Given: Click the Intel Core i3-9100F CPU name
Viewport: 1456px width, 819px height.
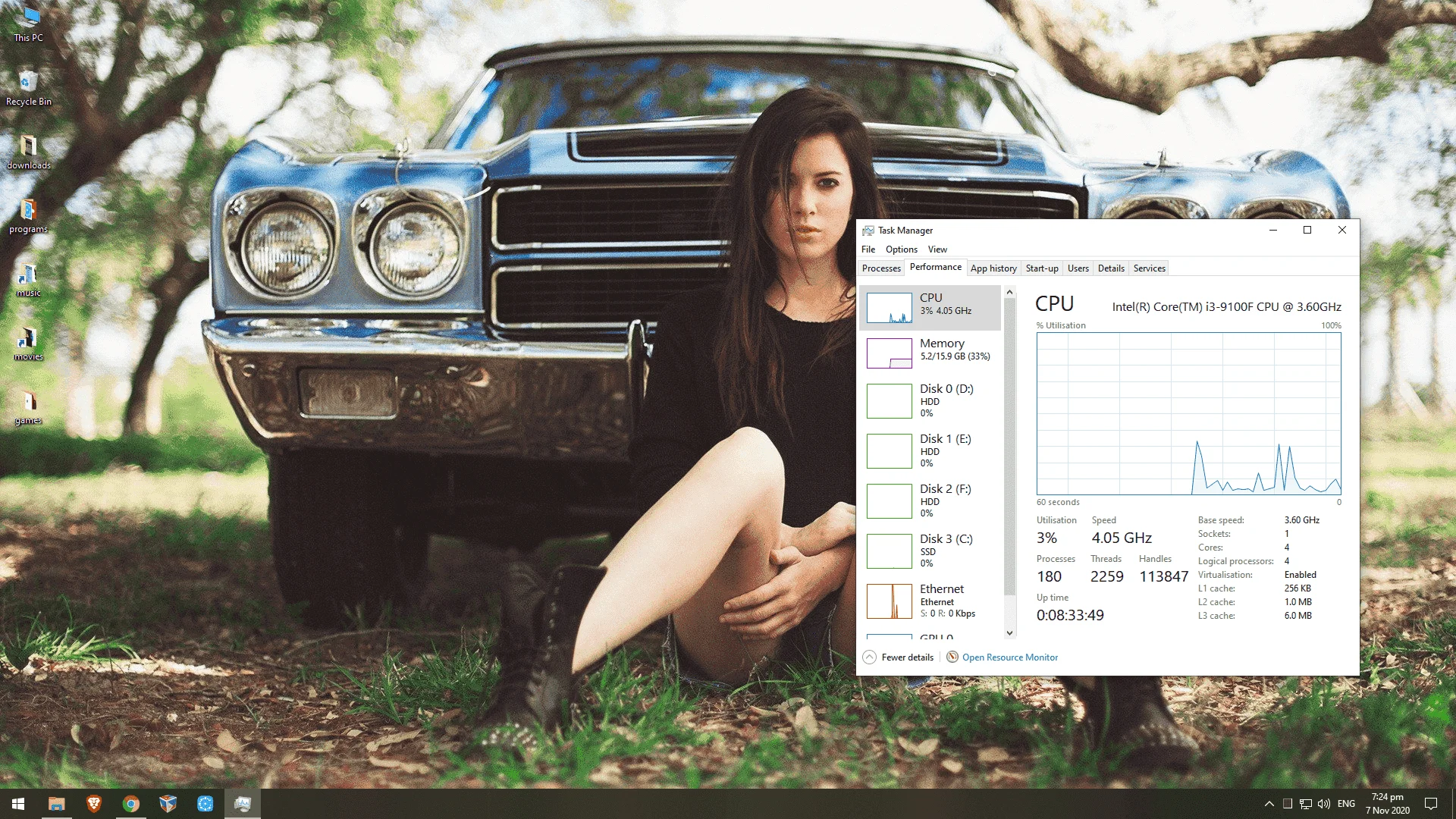Looking at the screenshot, I should click(x=1226, y=307).
